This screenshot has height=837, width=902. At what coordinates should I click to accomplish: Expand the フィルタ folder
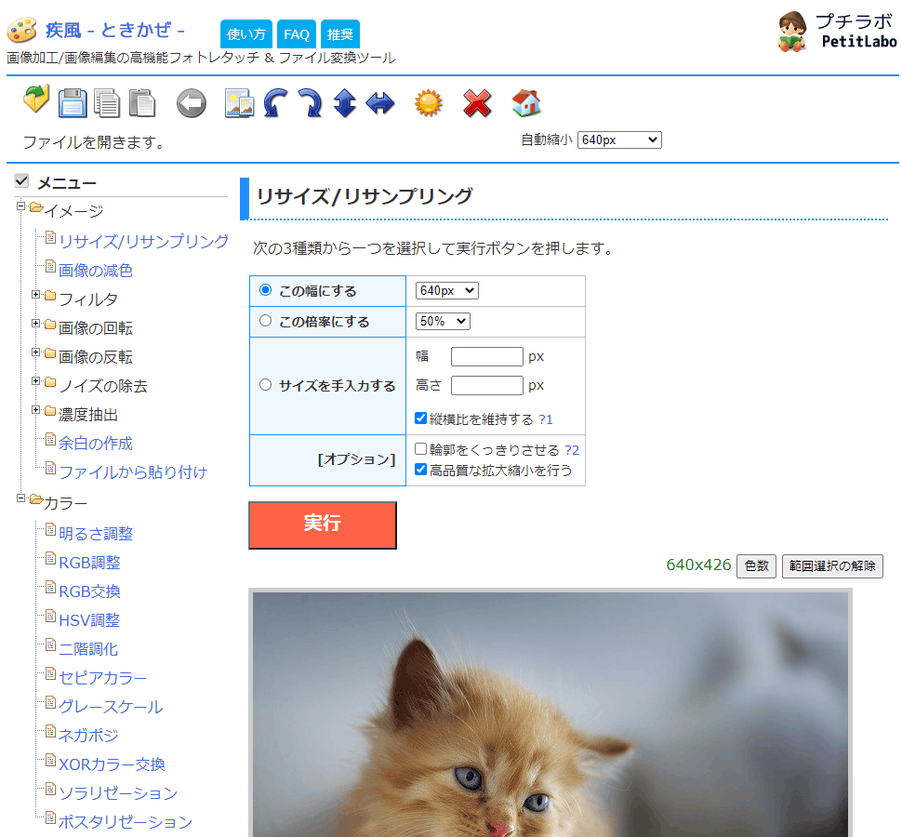click(36, 295)
